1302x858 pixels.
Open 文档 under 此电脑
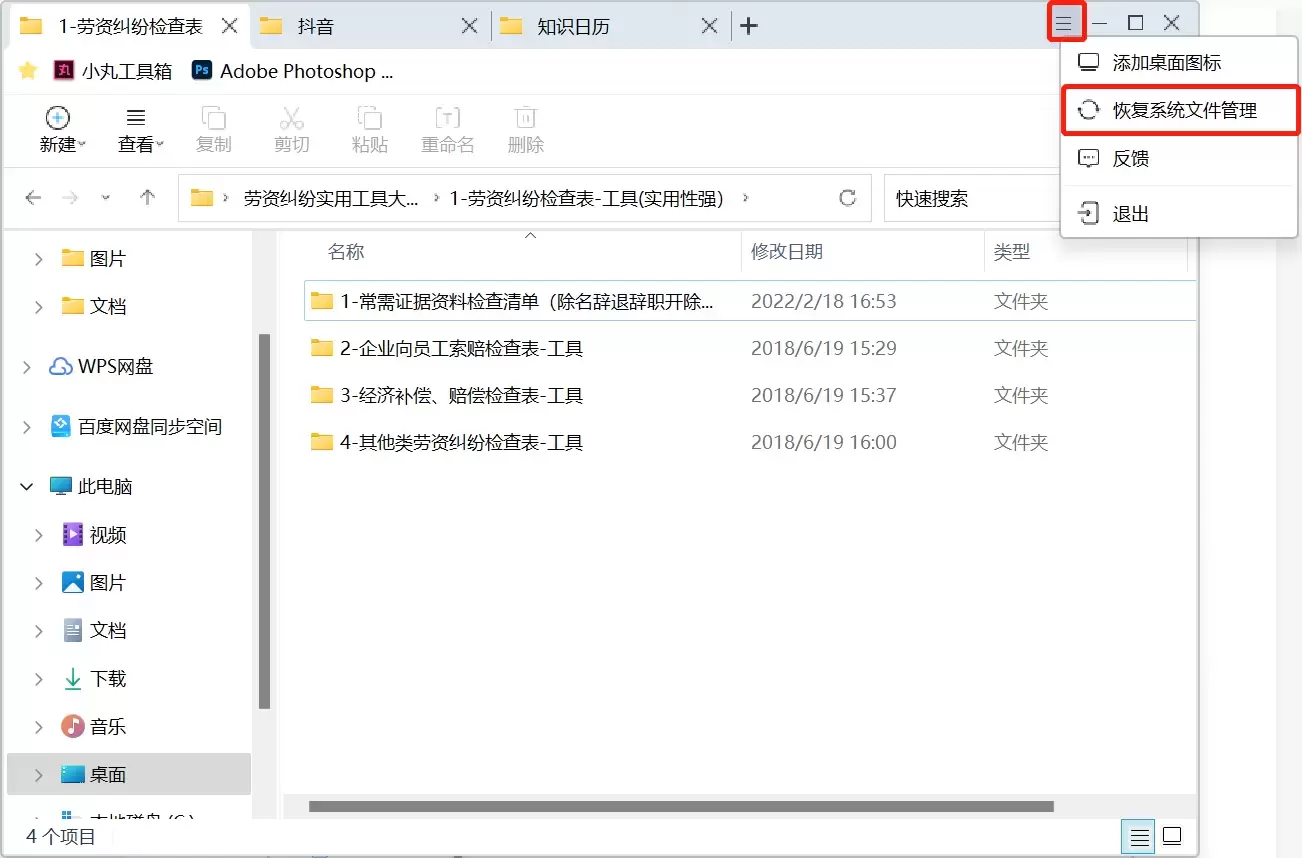tap(94, 631)
